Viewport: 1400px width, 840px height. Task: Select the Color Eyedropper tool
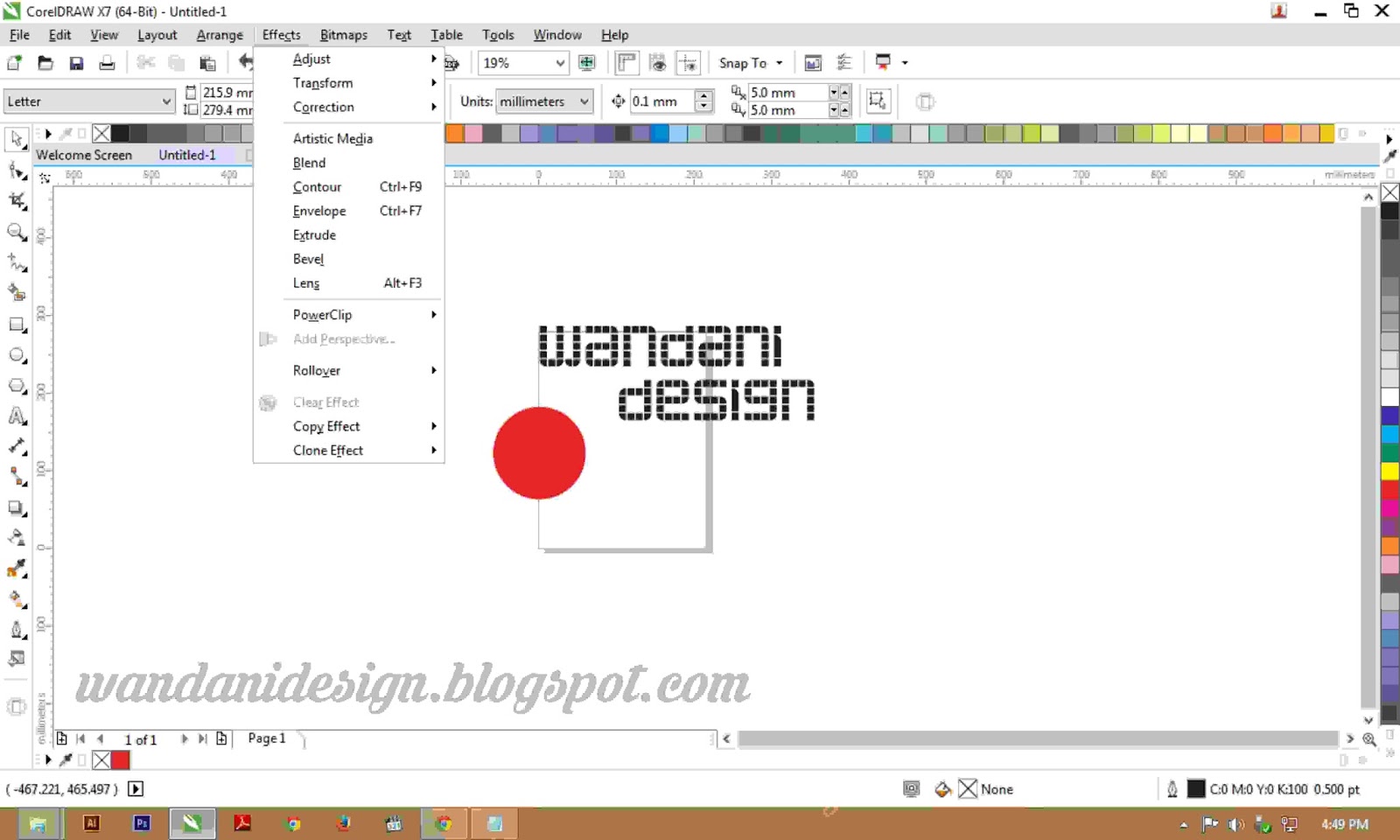tap(17, 570)
